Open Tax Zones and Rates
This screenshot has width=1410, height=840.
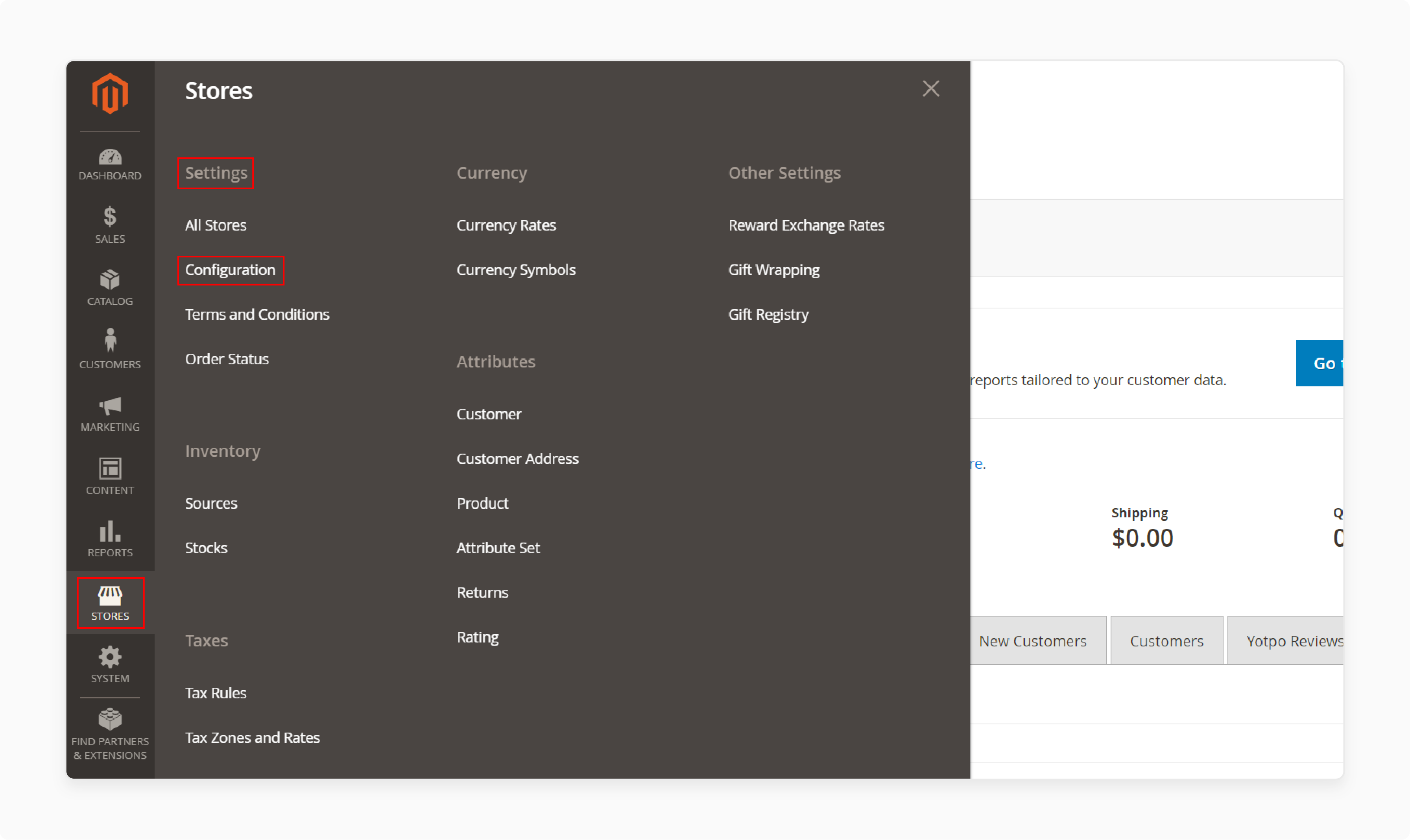click(x=252, y=737)
